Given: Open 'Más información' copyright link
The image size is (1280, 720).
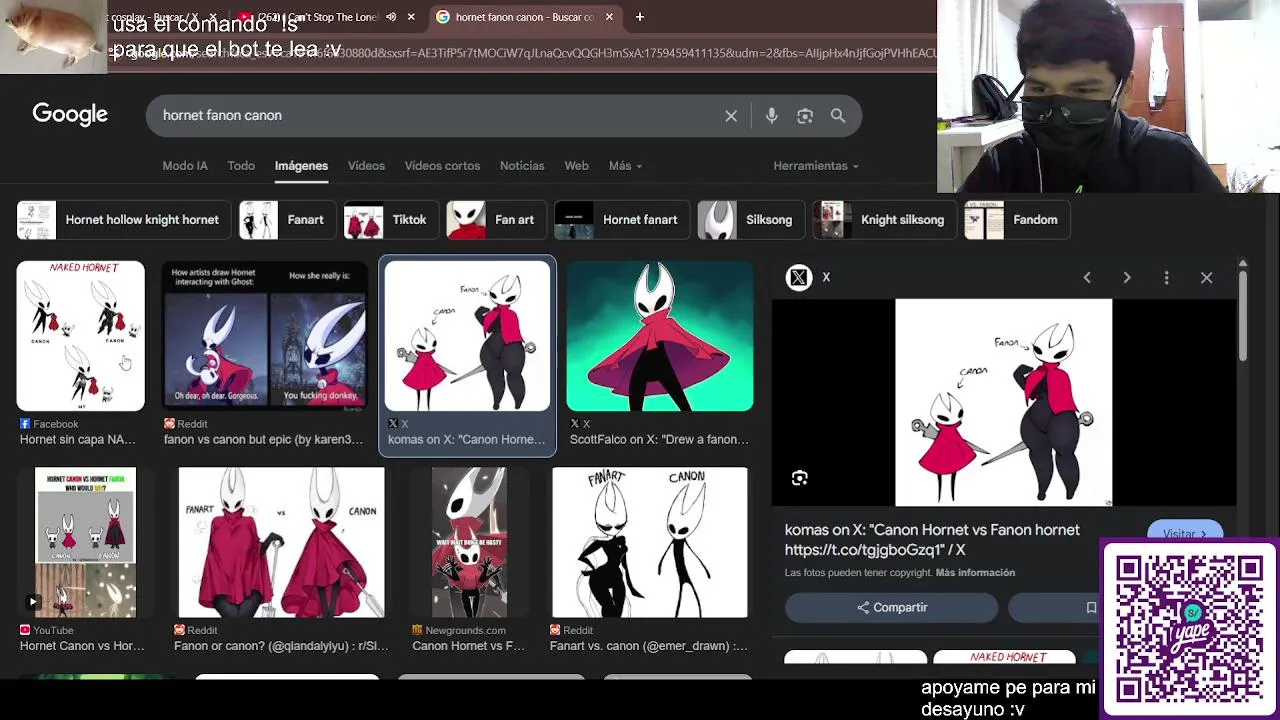Looking at the screenshot, I should coord(975,573).
